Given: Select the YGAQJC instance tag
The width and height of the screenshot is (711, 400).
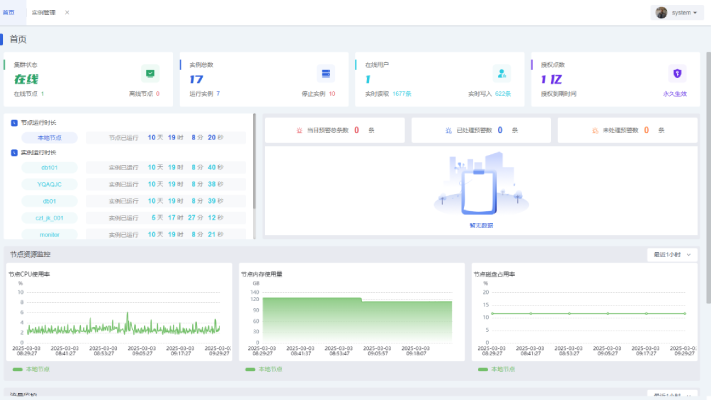Looking at the screenshot, I should [x=49, y=184].
